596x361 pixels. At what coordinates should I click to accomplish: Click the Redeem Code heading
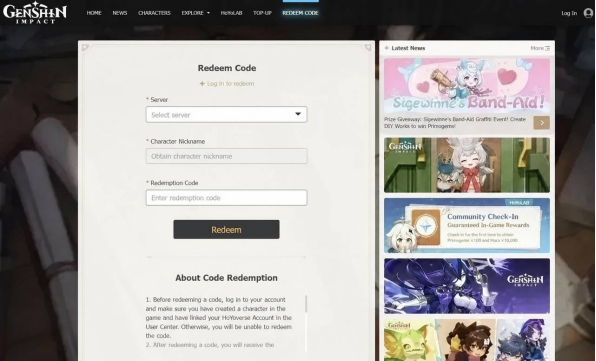point(227,68)
